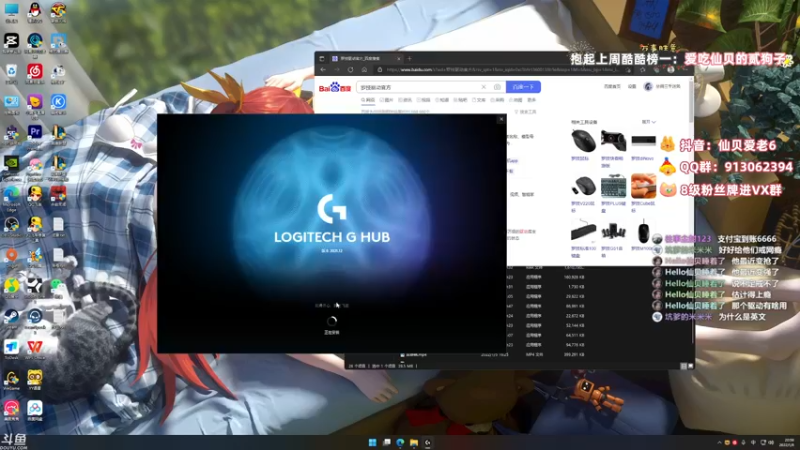Select the open Baidu search browser tab

point(365,58)
